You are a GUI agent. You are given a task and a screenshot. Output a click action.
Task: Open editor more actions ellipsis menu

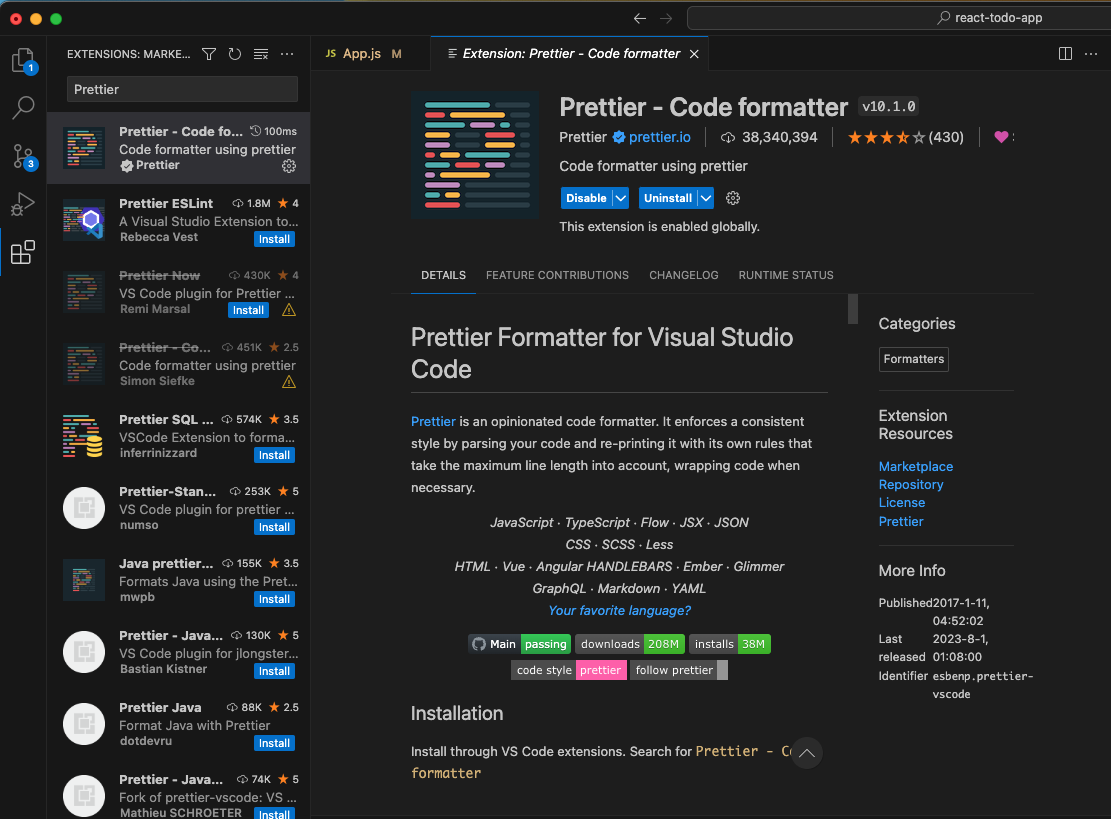[1091, 54]
